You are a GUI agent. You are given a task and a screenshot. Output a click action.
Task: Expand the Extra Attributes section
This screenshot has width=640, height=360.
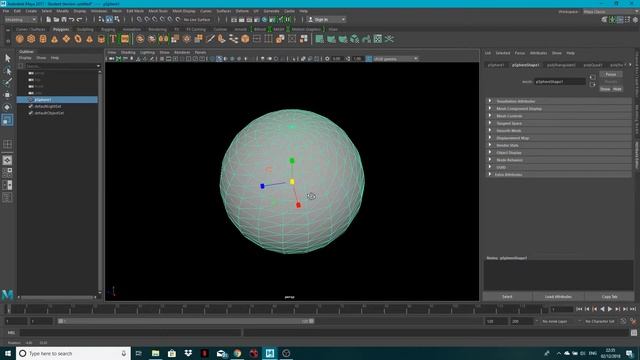[x=559, y=175]
